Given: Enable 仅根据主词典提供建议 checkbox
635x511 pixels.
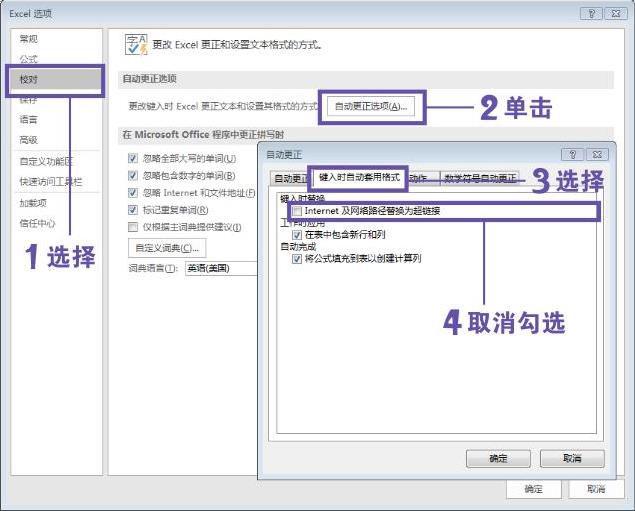Looking at the screenshot, I should click(x=132, y=227).
